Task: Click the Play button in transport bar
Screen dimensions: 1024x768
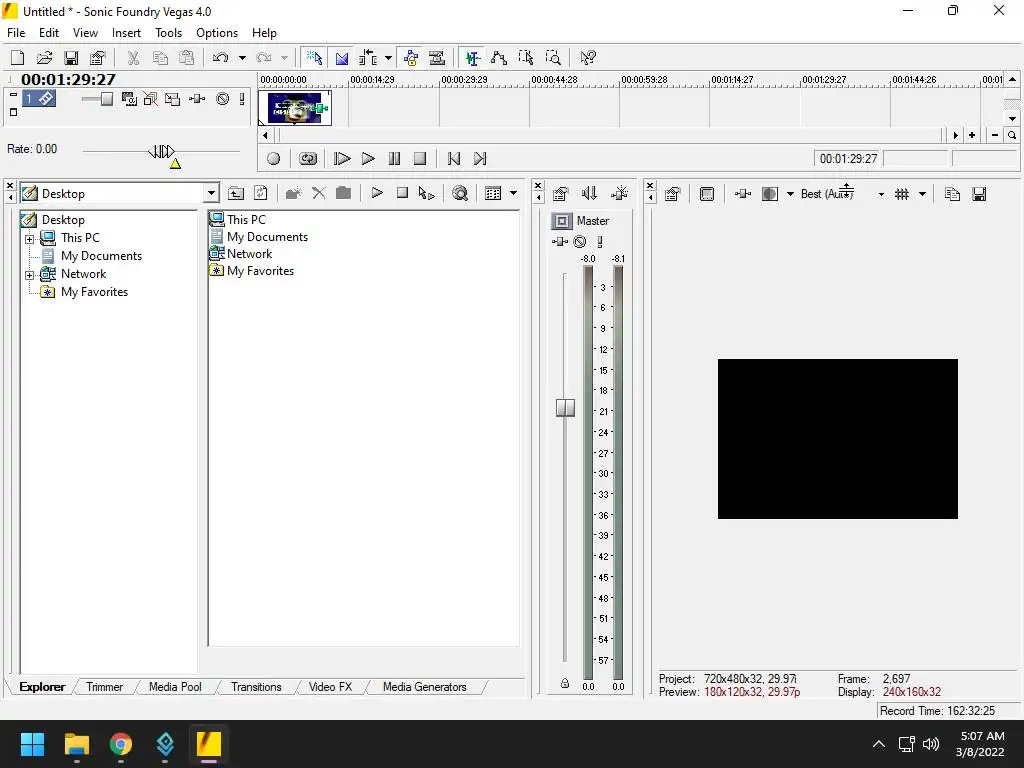Action: tap(368, 159)
